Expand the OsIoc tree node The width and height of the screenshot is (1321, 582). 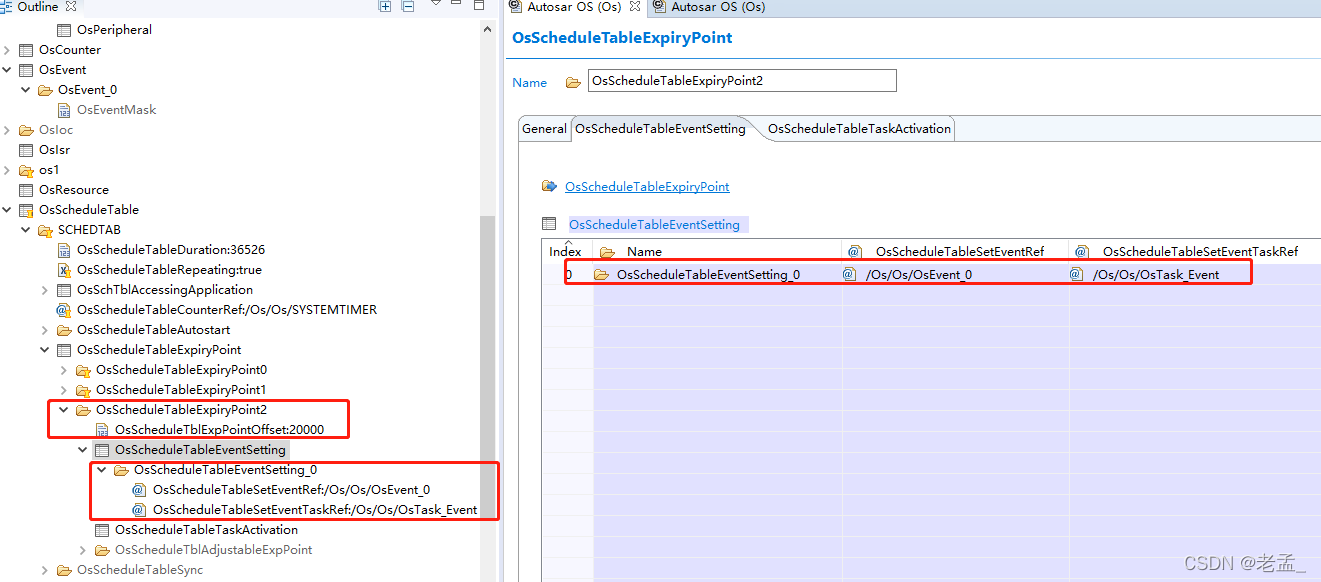8,130
